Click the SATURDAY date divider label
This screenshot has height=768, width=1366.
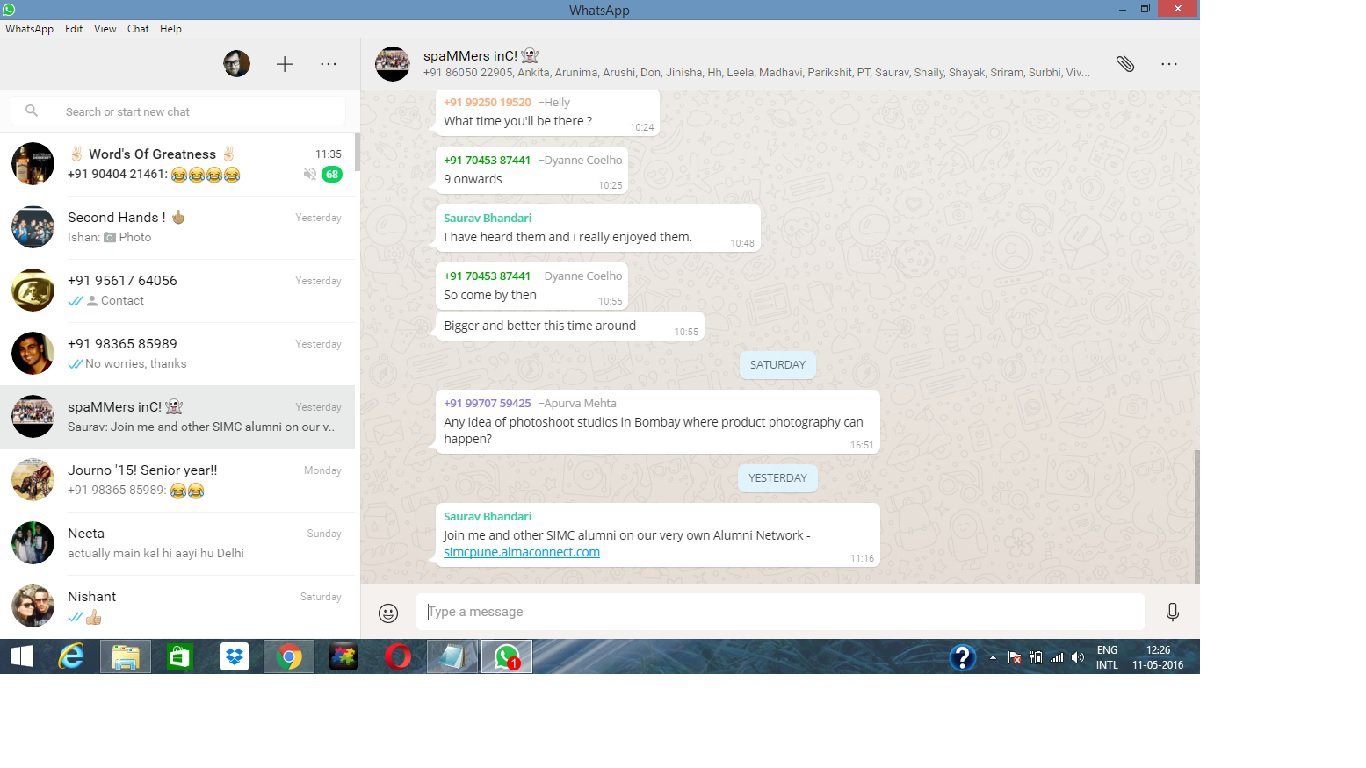[778, 365]
